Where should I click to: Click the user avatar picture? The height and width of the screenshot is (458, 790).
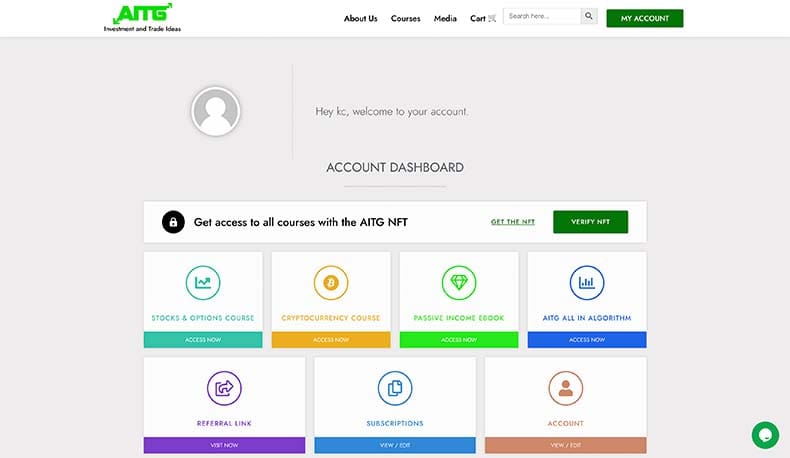click(x=216, y=111)
